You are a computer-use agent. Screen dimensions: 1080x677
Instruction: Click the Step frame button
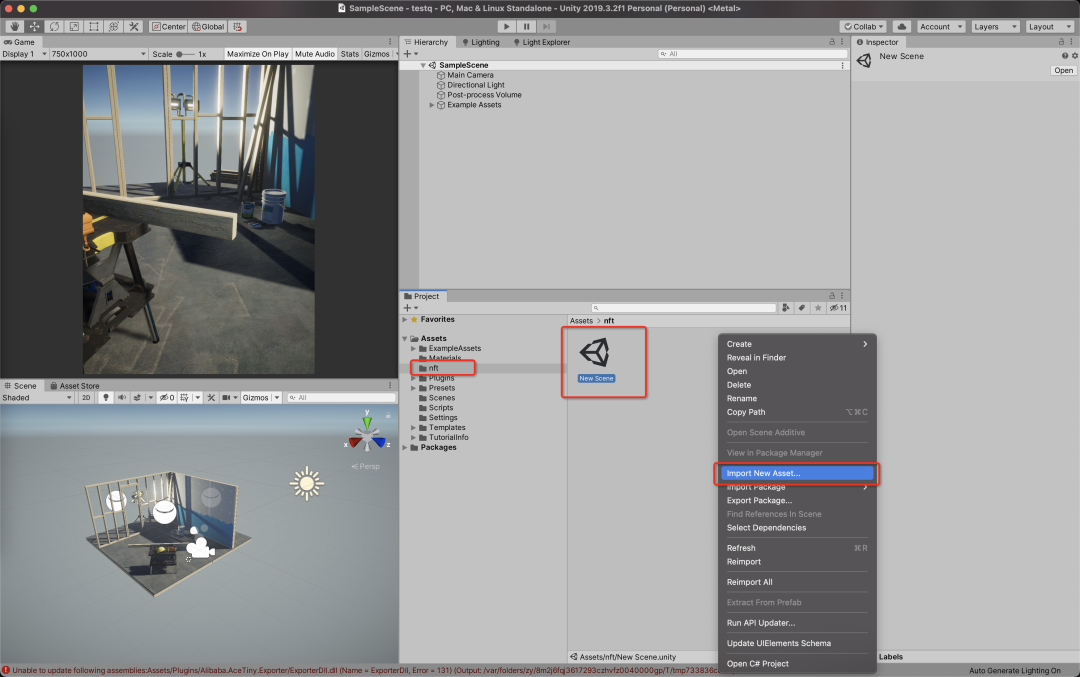coord(546,27)
